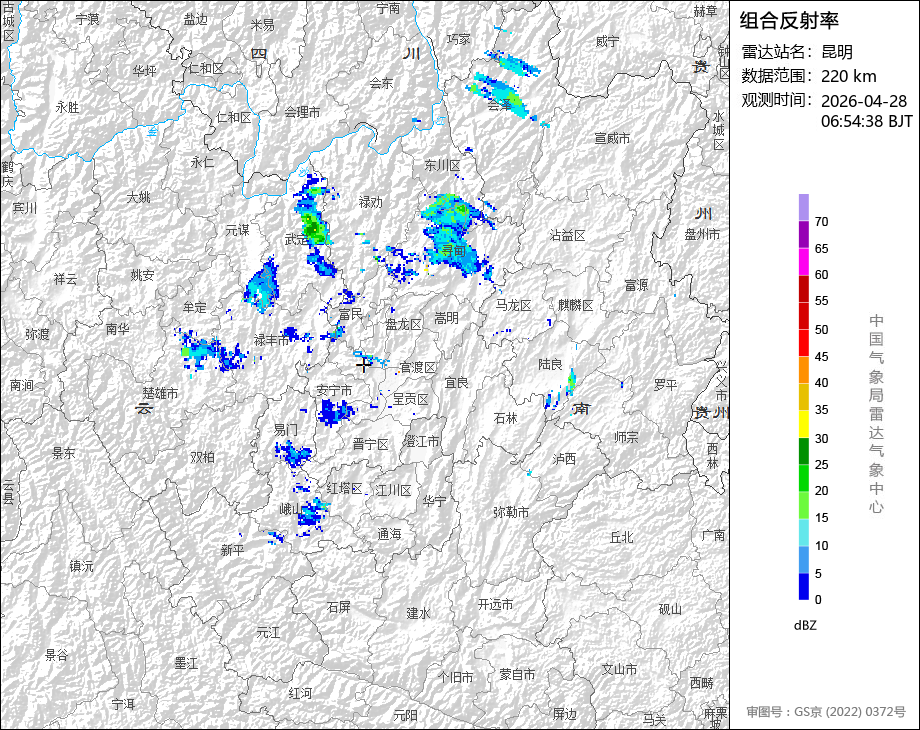920x730 pixels.
Task: Click the 大姚 map label
Action: [138, 197]
